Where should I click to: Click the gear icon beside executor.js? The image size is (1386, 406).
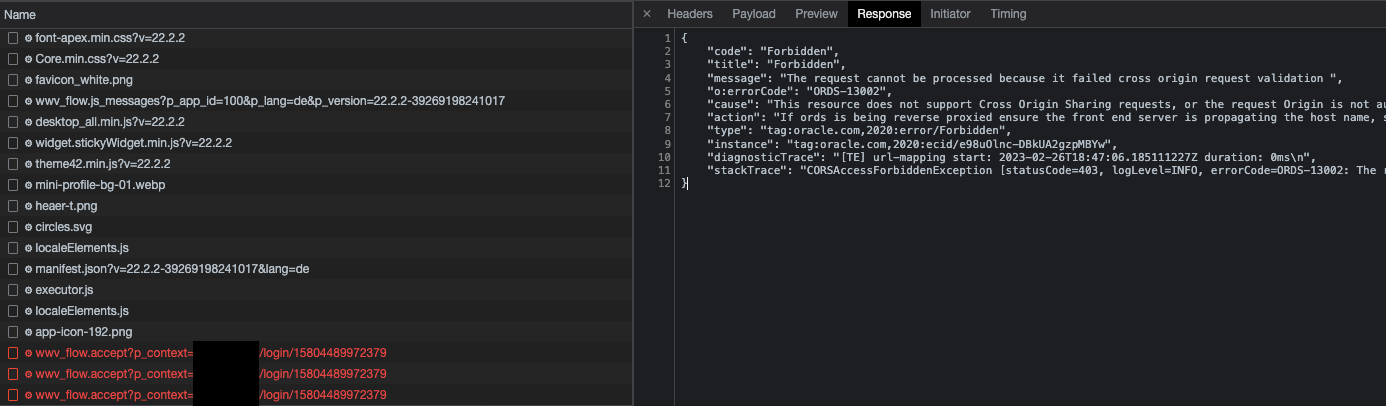(x=28, y=290)
